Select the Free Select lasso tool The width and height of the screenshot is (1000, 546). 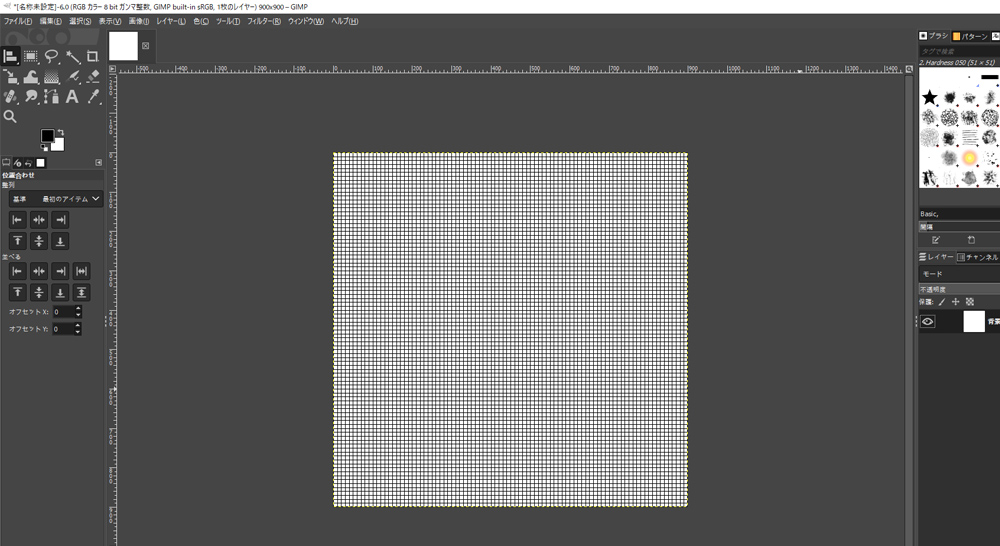52,57
